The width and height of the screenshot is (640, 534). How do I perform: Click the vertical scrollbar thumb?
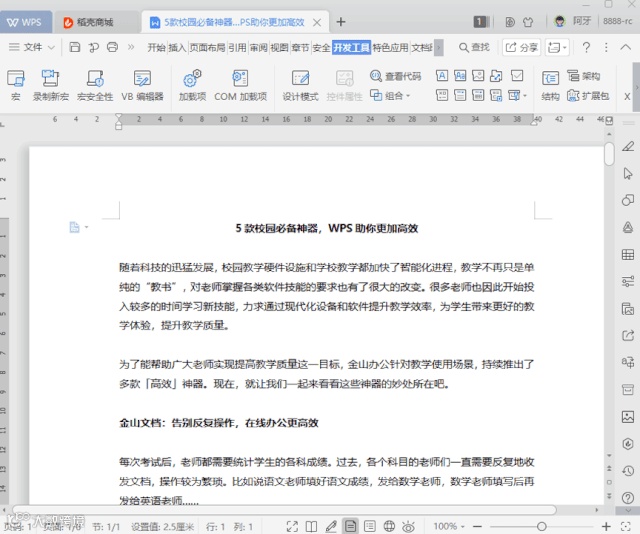[609, 154]
